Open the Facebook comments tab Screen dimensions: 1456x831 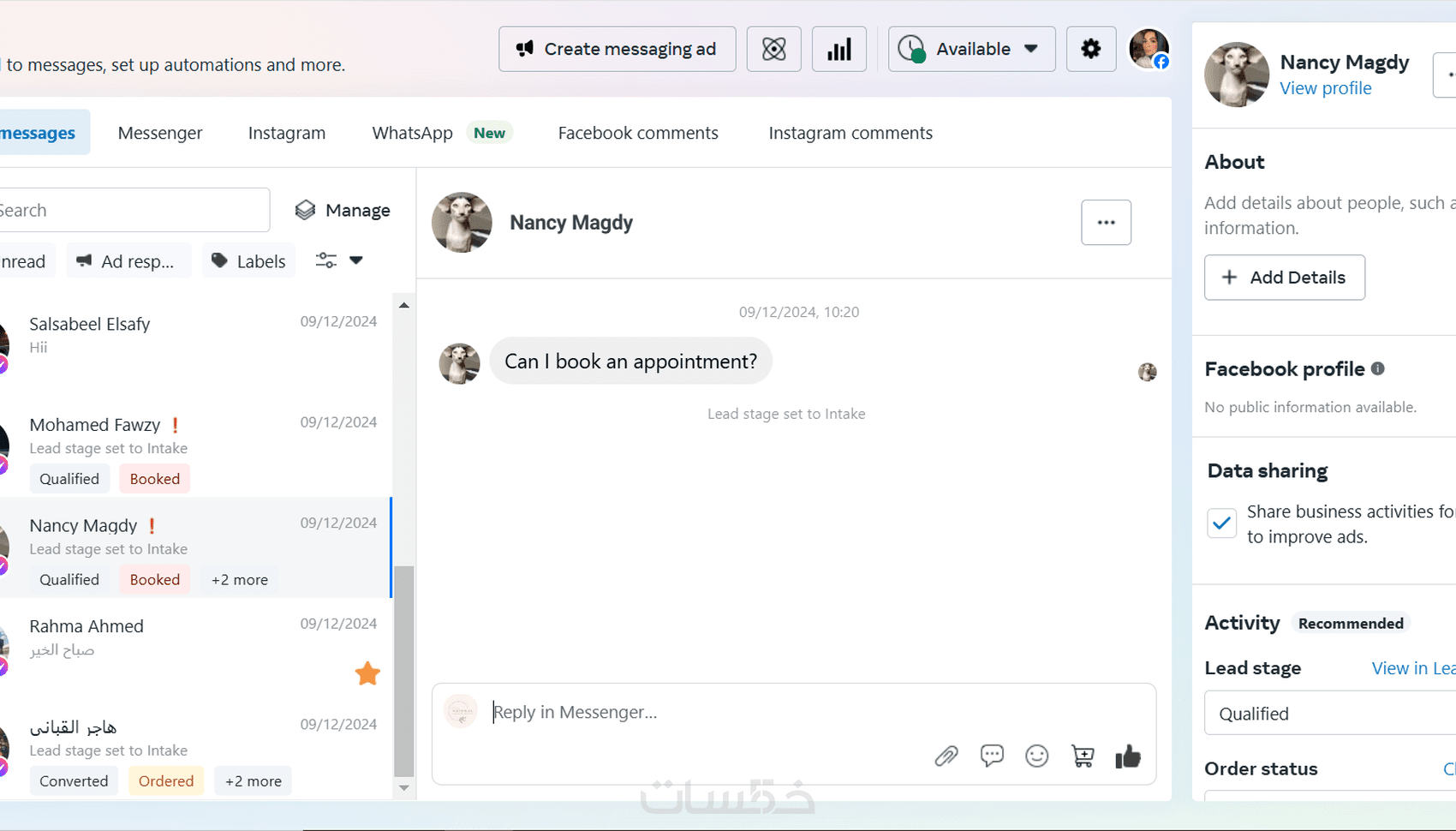pos(638,133)
